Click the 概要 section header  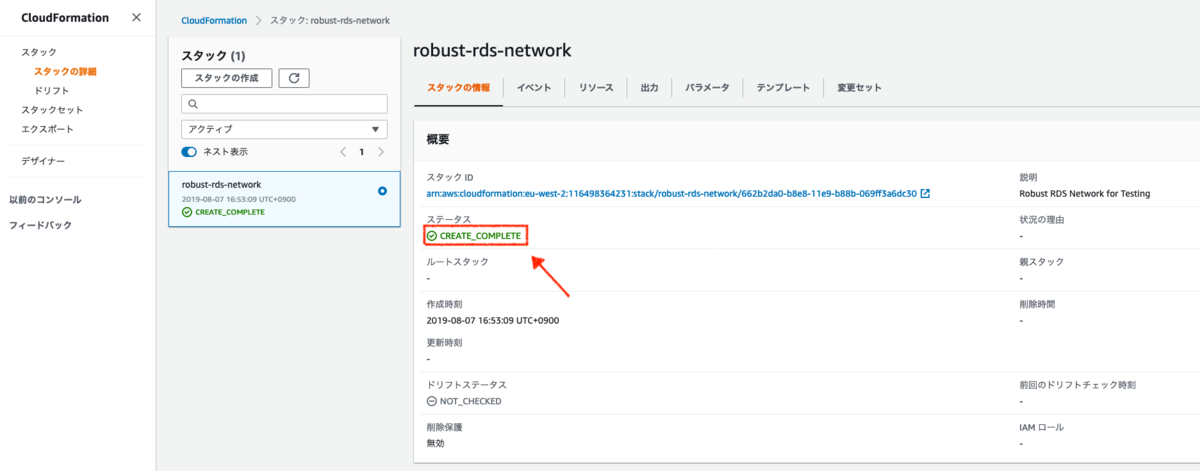coord(438,139)
